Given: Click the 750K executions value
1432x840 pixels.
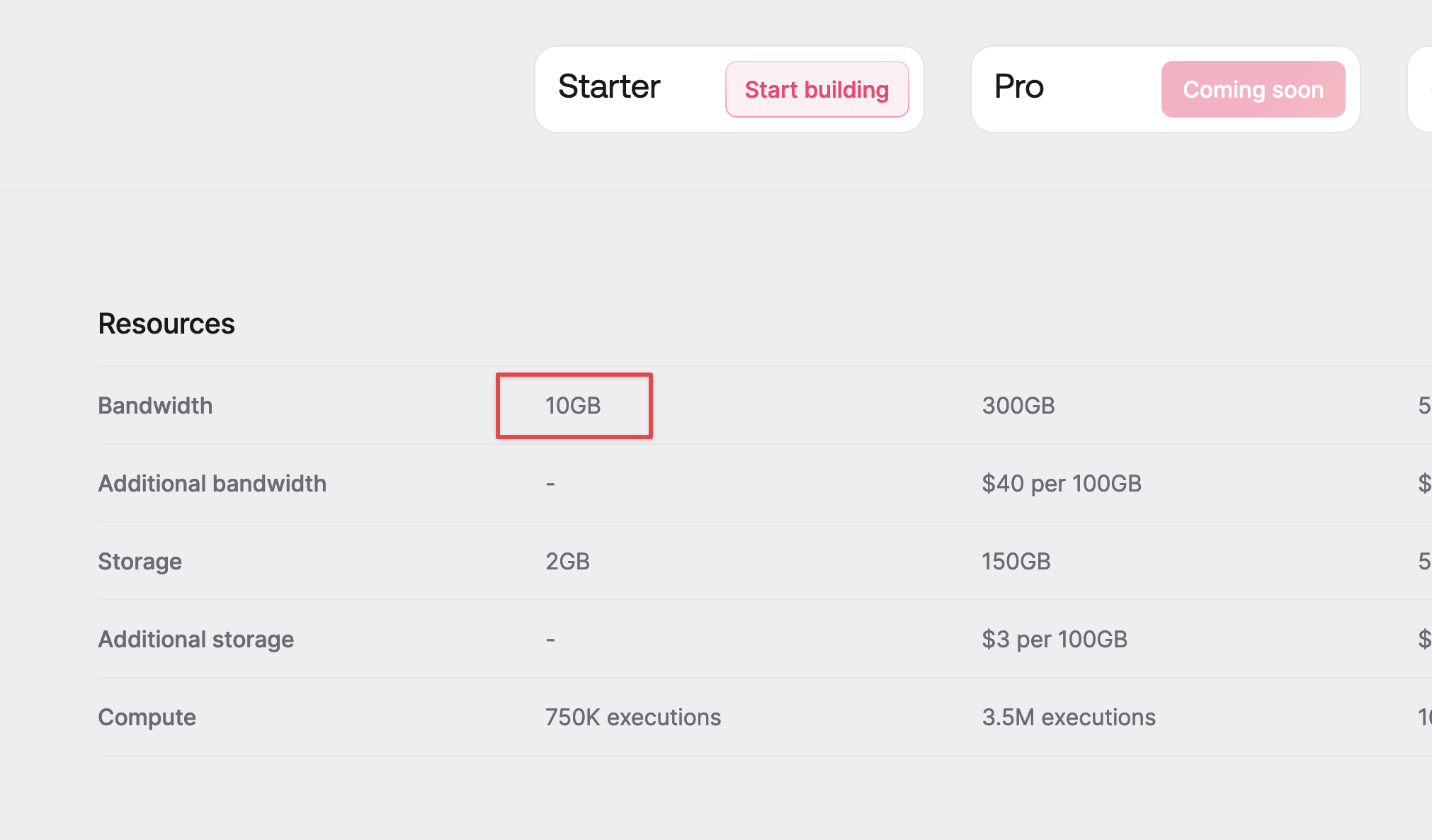Looking at the screenshot, I should tap(633, 717).
